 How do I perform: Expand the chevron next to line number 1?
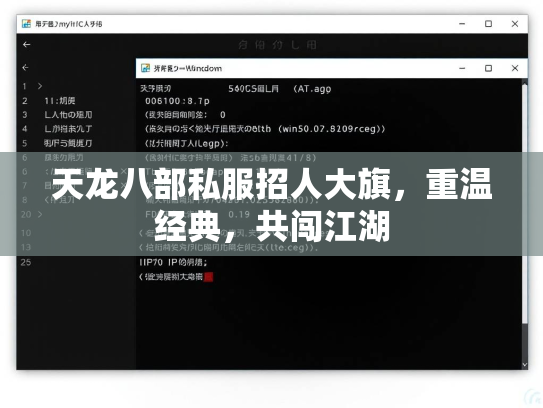click(40, 86)
